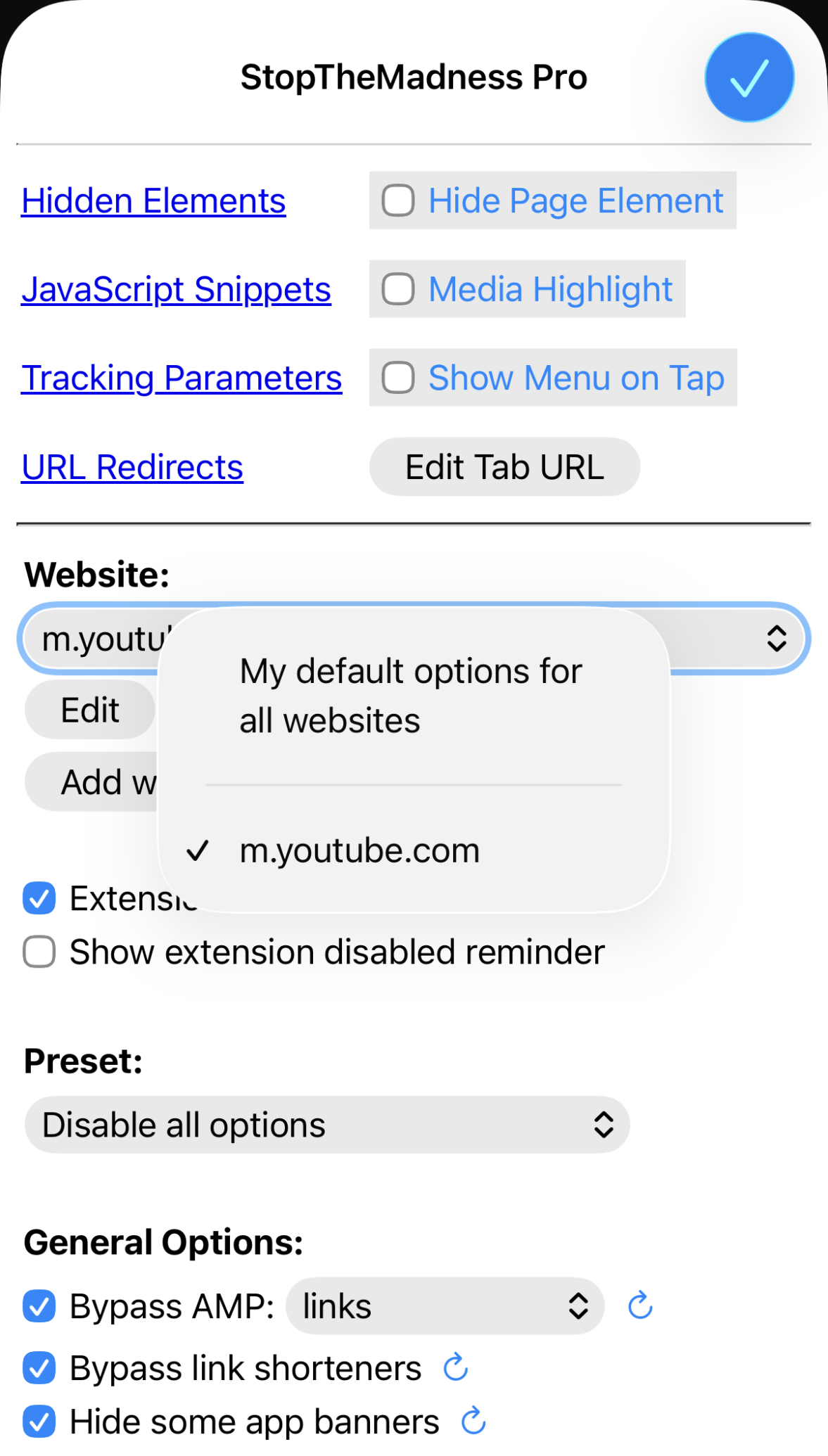Enable Show extension disabled reminder
Image resolution: width=828 pixels, height=1456 pixels.
click(39, 952)
